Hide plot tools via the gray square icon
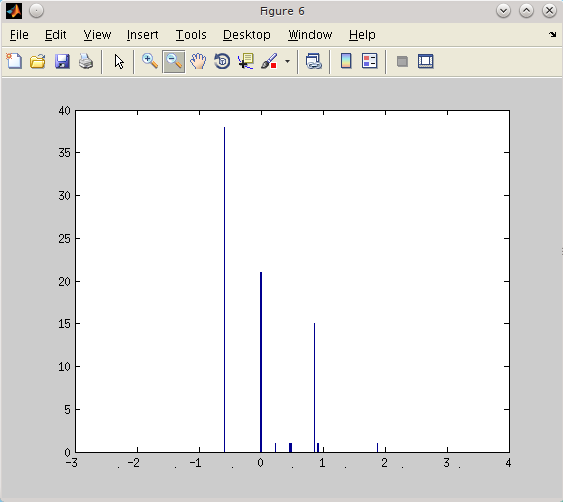The height and width of the screenshot is (502, 563). (x=402, y=61)
